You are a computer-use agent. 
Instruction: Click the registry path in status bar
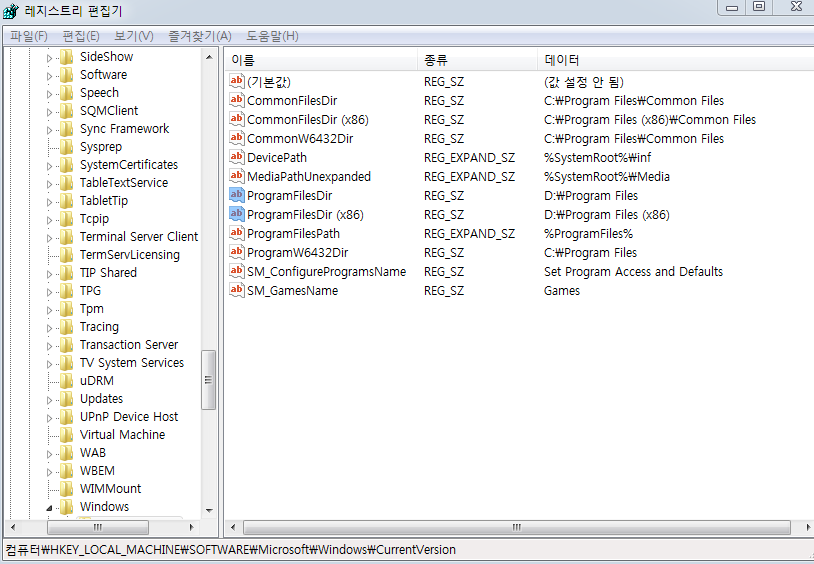point(231,549)
